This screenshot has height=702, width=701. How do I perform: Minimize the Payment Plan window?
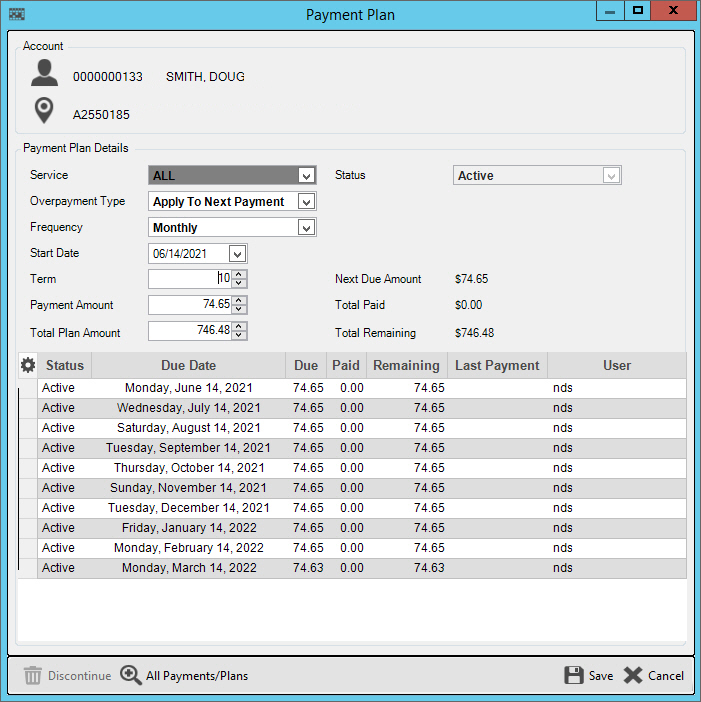click(x=610, y=11)
